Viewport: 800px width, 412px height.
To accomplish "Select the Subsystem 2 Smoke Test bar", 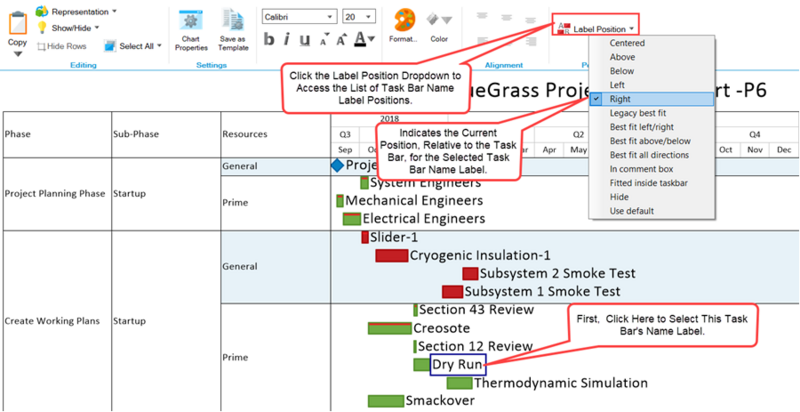I will (x=470, y=274).
